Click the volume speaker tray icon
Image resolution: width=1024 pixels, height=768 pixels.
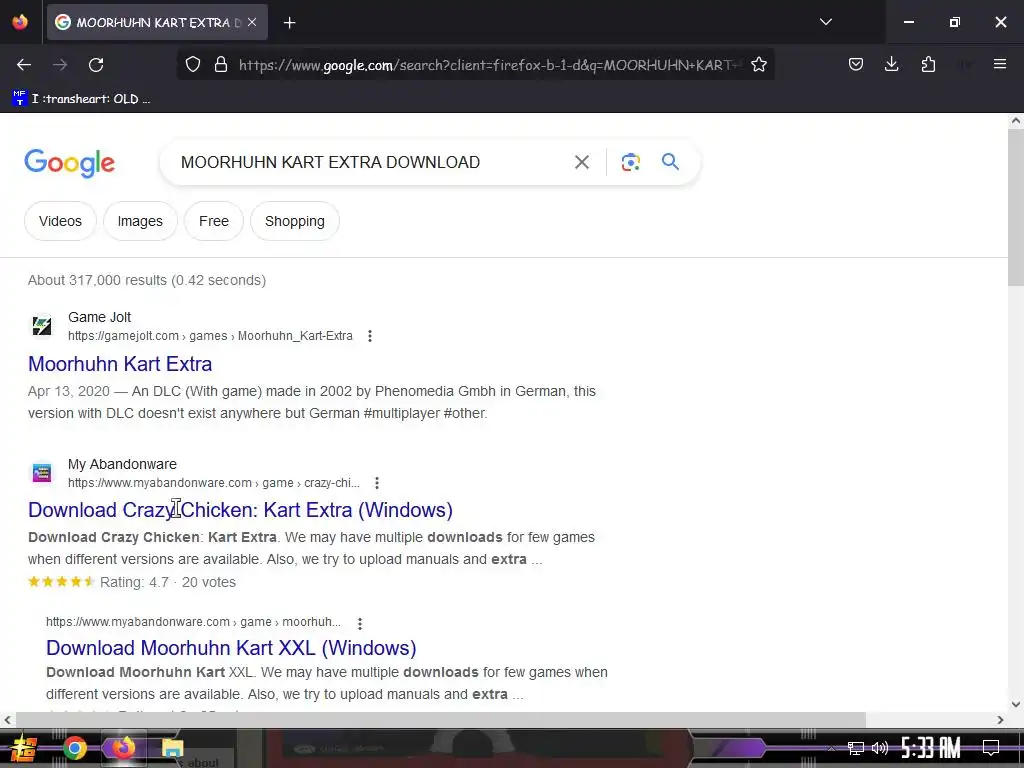click(880, 748)
